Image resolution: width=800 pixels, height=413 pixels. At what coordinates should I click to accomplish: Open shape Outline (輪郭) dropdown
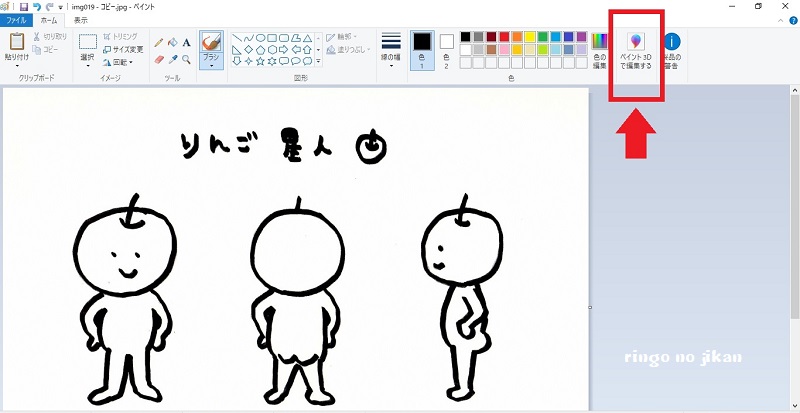coord(341,37)
